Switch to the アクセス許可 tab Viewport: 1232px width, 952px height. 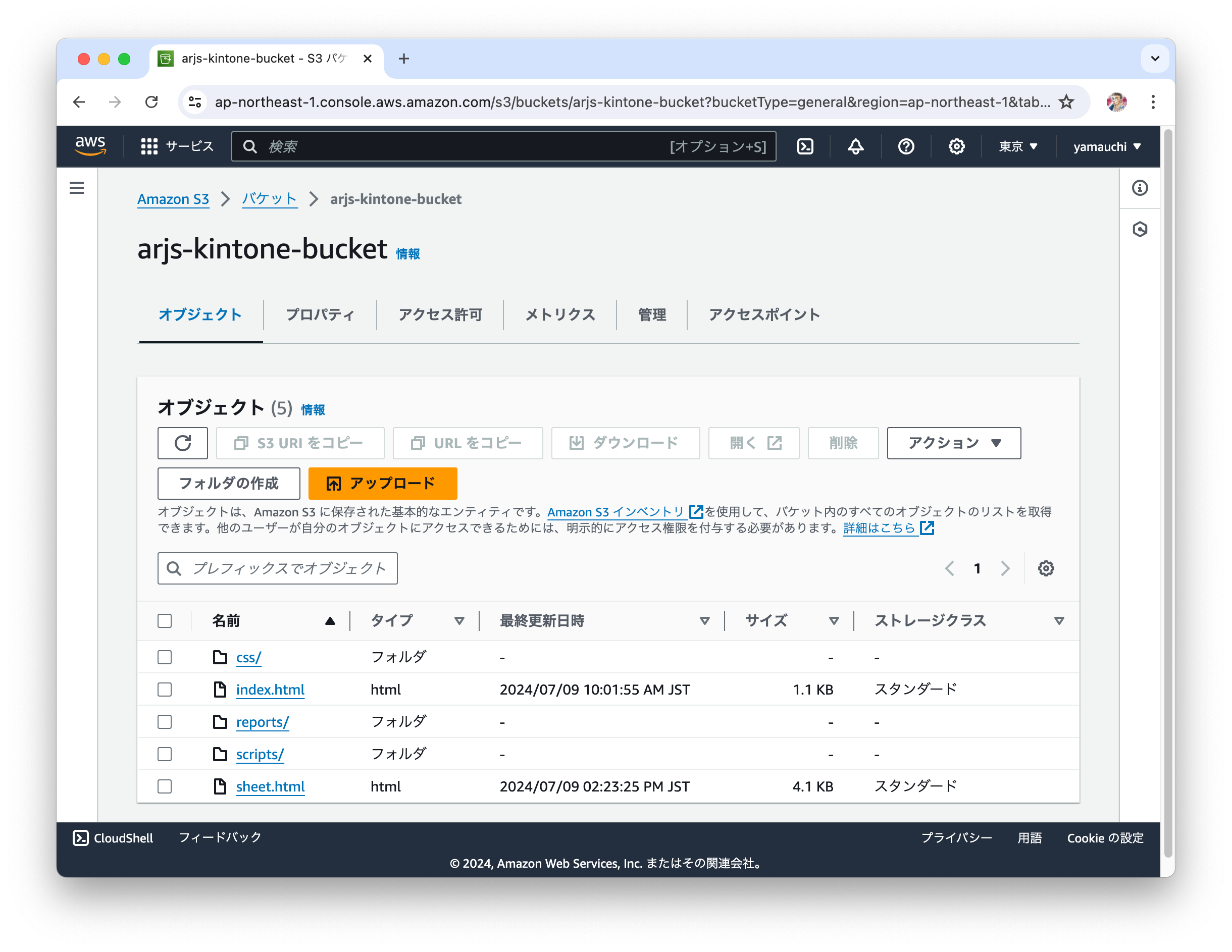[440, 314]
